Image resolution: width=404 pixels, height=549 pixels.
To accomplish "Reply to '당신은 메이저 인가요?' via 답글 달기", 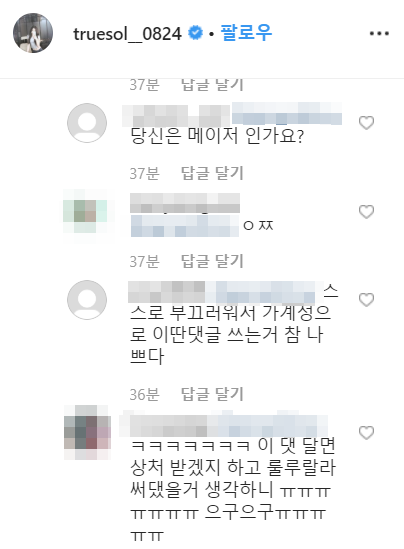I will point(212,173).
